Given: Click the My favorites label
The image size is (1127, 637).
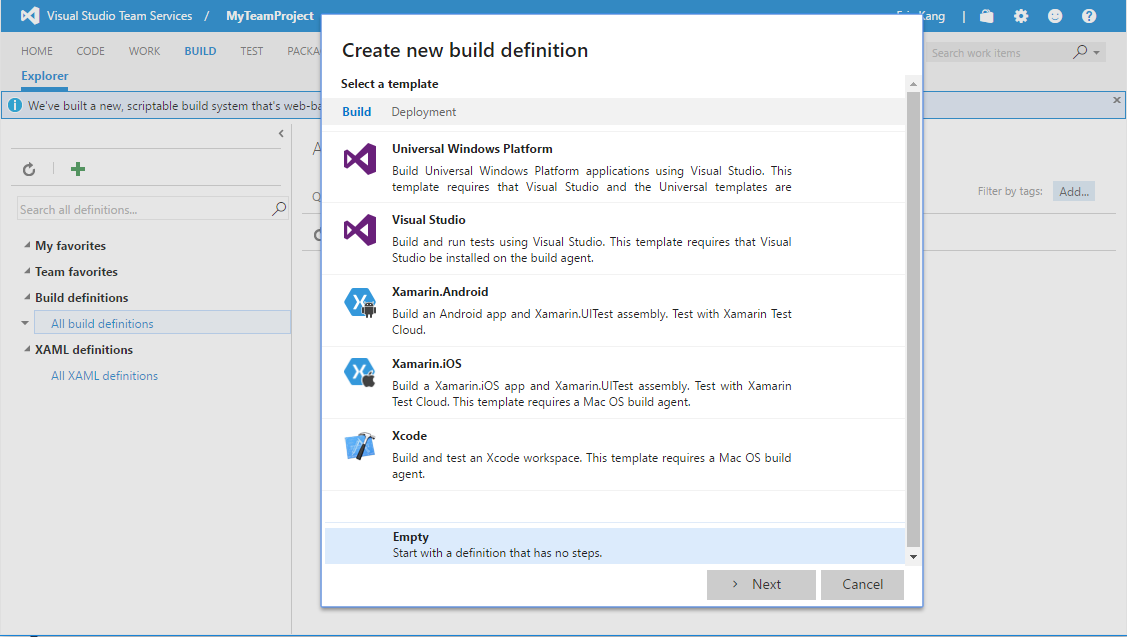Looking at the screenshot, I should point(70,246).
